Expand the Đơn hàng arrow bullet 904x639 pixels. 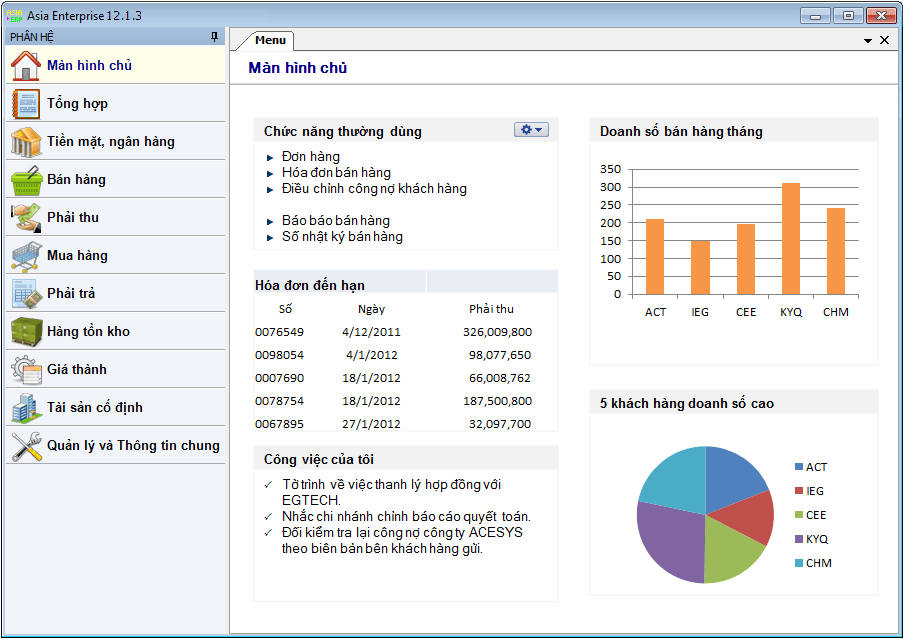pyautogui.click(x=270, y=158)
